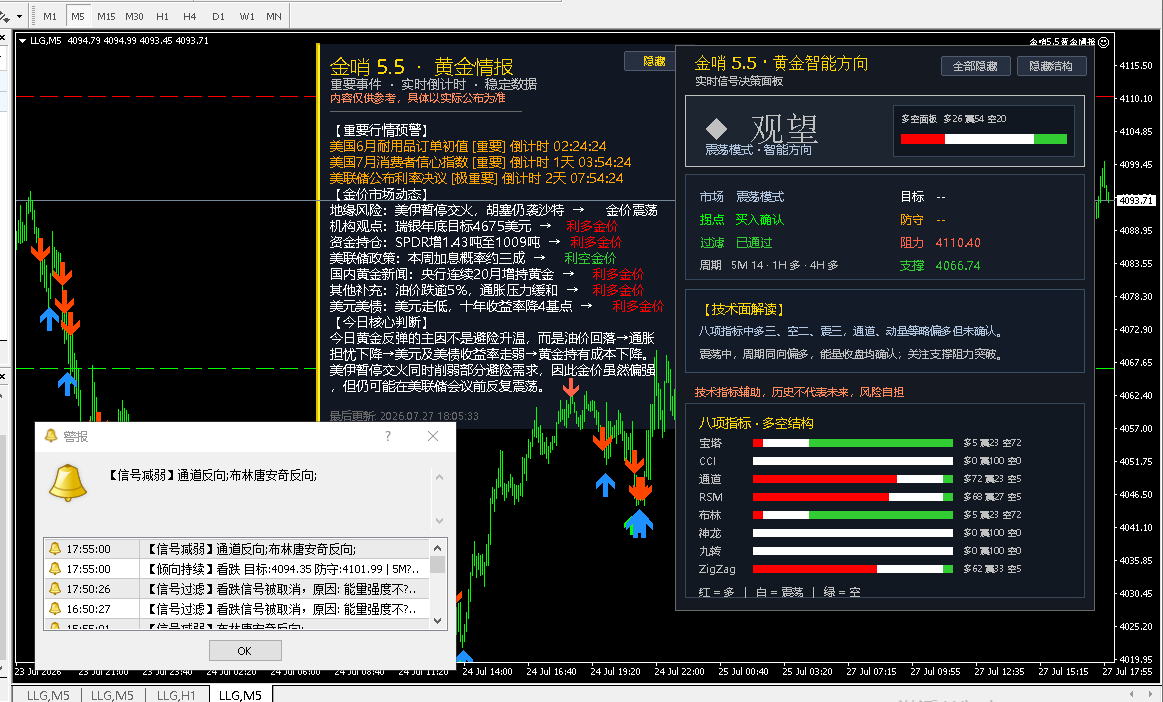Select alert row 17:55:00 【倾向持续】看跌
Viewport: 1163px width, 702px height.
click(x=237, y=569)
